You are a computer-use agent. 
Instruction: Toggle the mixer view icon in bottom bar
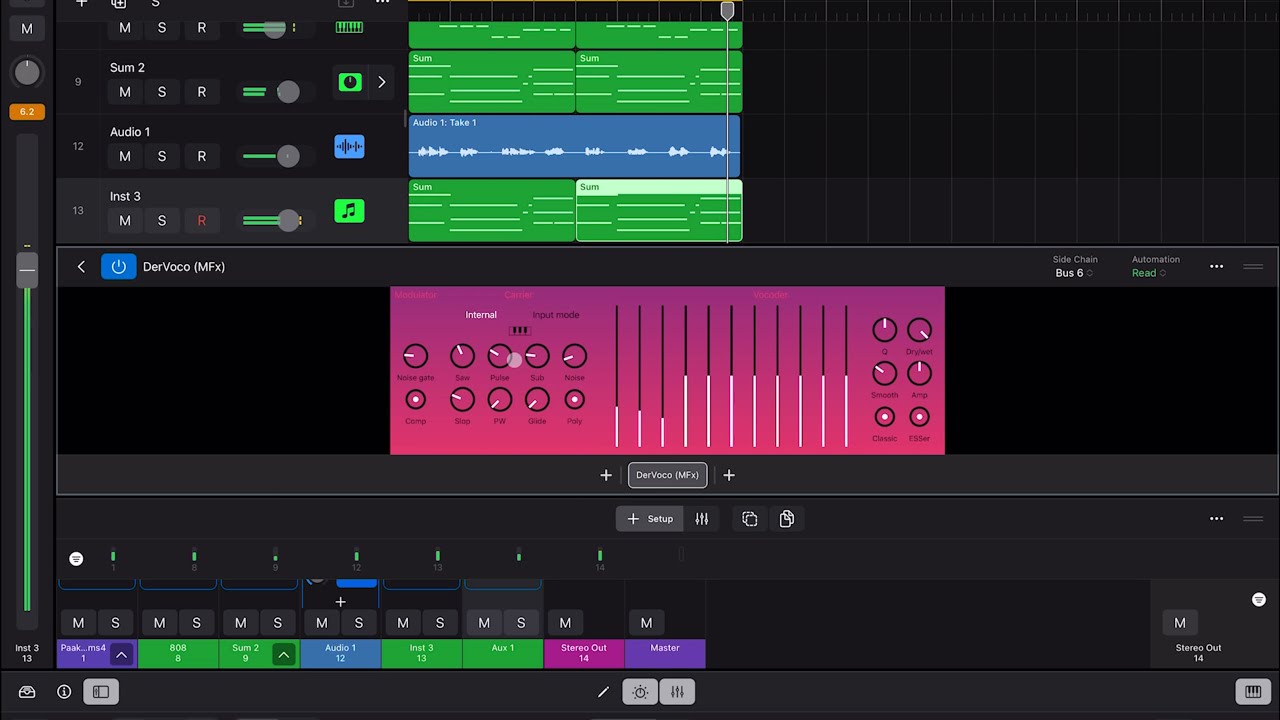click(677, 692)
